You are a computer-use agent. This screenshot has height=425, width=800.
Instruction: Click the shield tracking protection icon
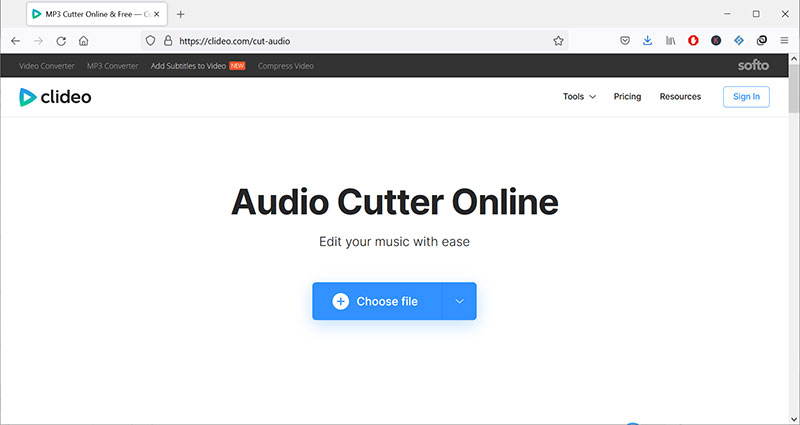tap(150, 41)
